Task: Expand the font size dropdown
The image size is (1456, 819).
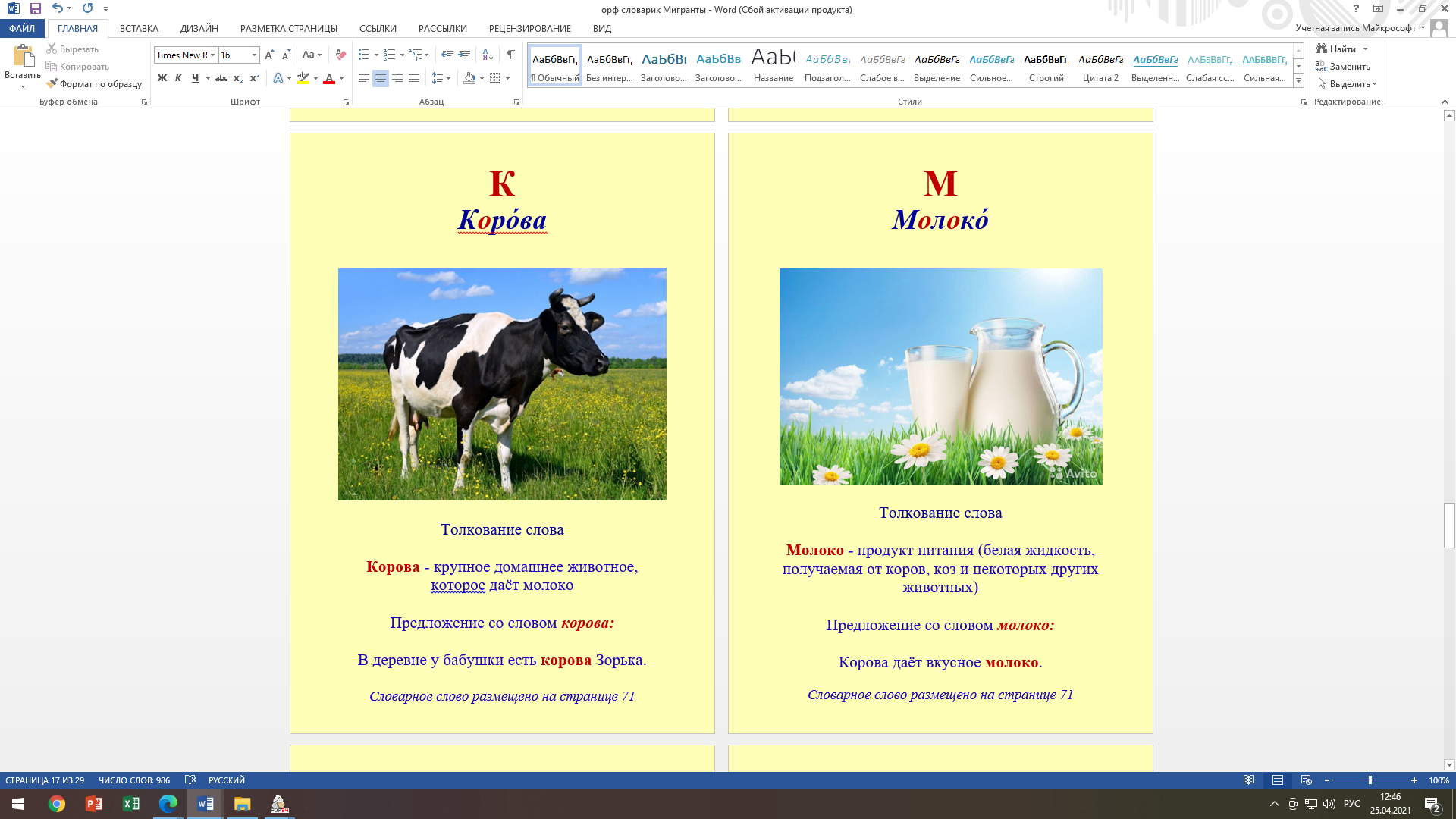Action: 254,55
